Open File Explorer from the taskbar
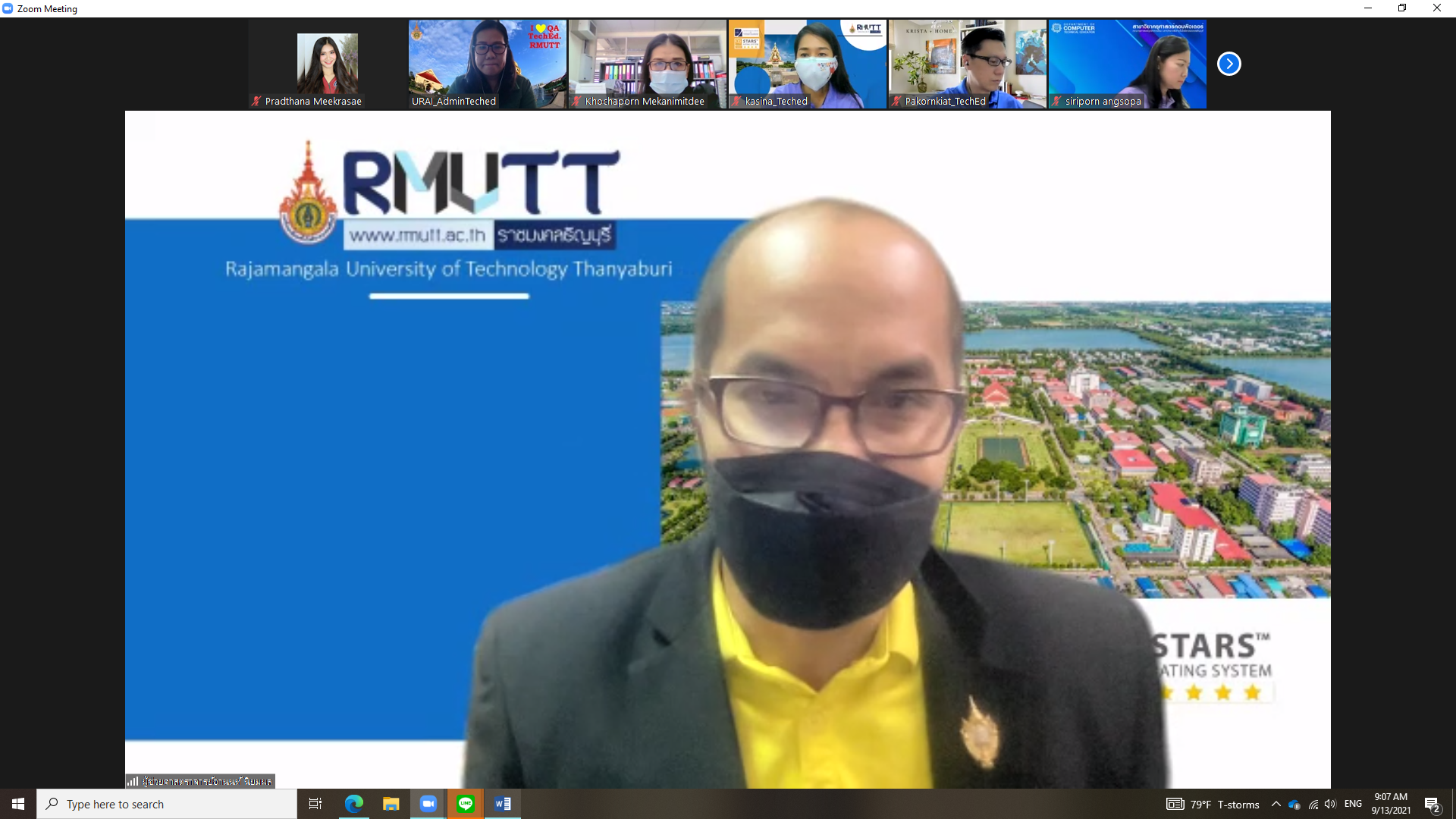 [391, 804]
